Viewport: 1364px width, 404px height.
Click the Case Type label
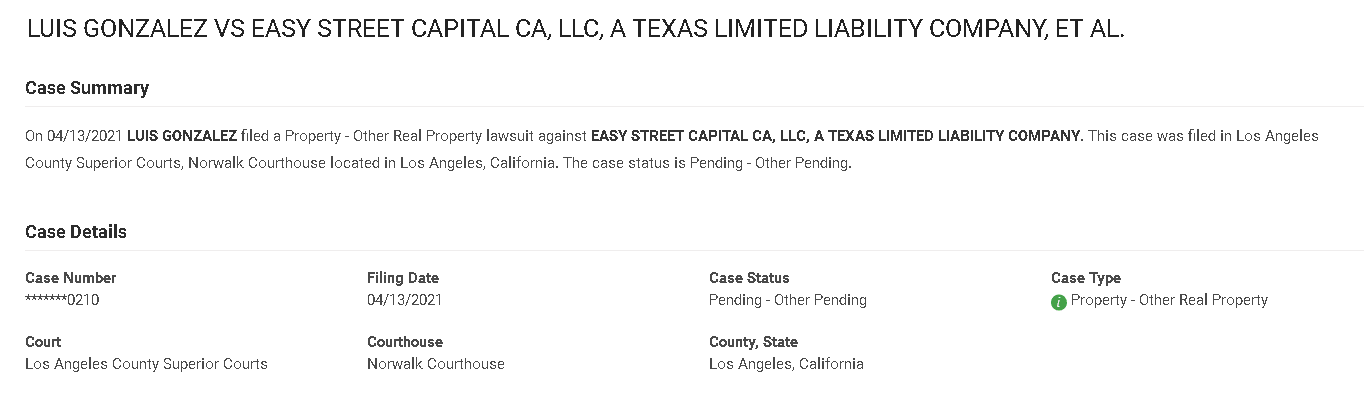click(1086, 278)
